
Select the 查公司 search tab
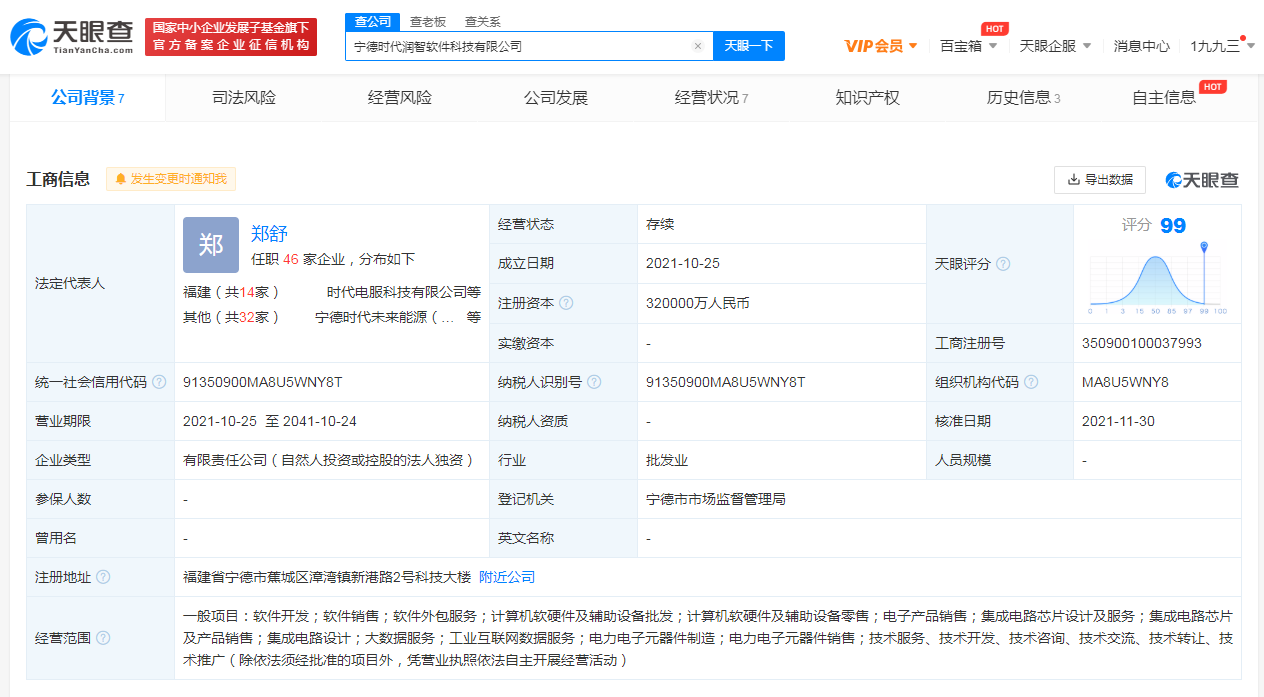pyautogui.click(x=373, y=21)
